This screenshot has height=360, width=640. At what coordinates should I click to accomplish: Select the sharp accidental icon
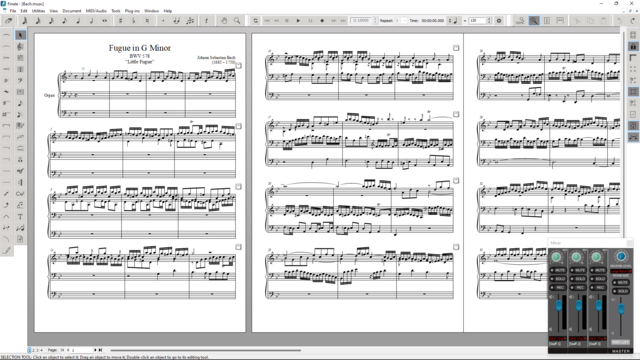[120, 21]
